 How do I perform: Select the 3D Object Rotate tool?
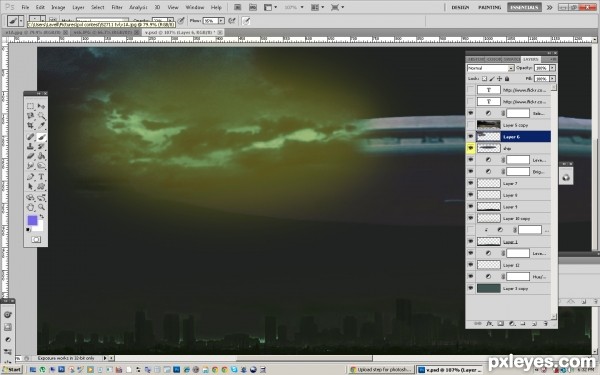(x=30, y=197)
